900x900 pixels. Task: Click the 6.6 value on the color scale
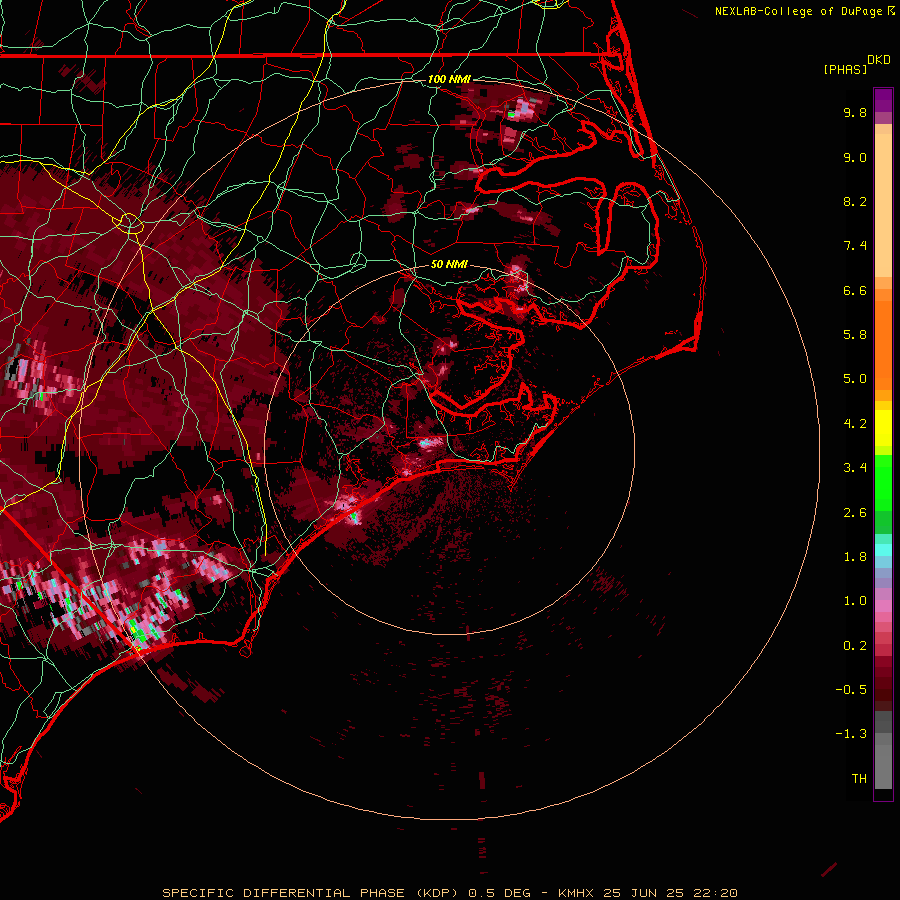pos(855,290)
